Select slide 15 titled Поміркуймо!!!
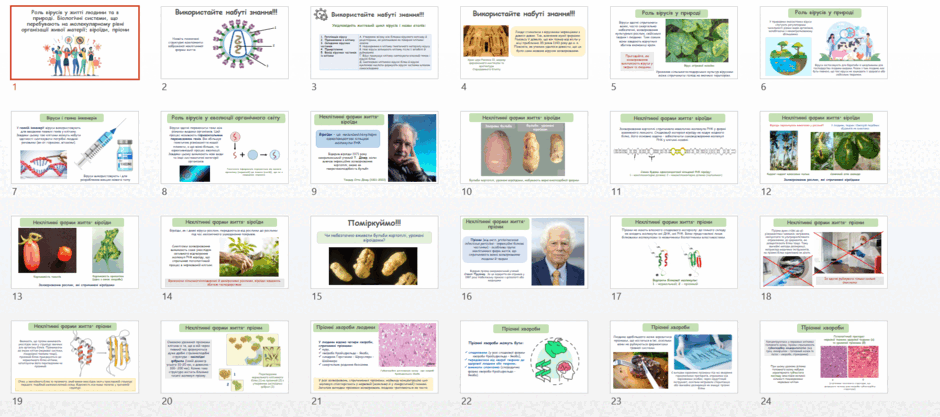The height and width of the screenshot is (417, 940). tap(374, 252)
